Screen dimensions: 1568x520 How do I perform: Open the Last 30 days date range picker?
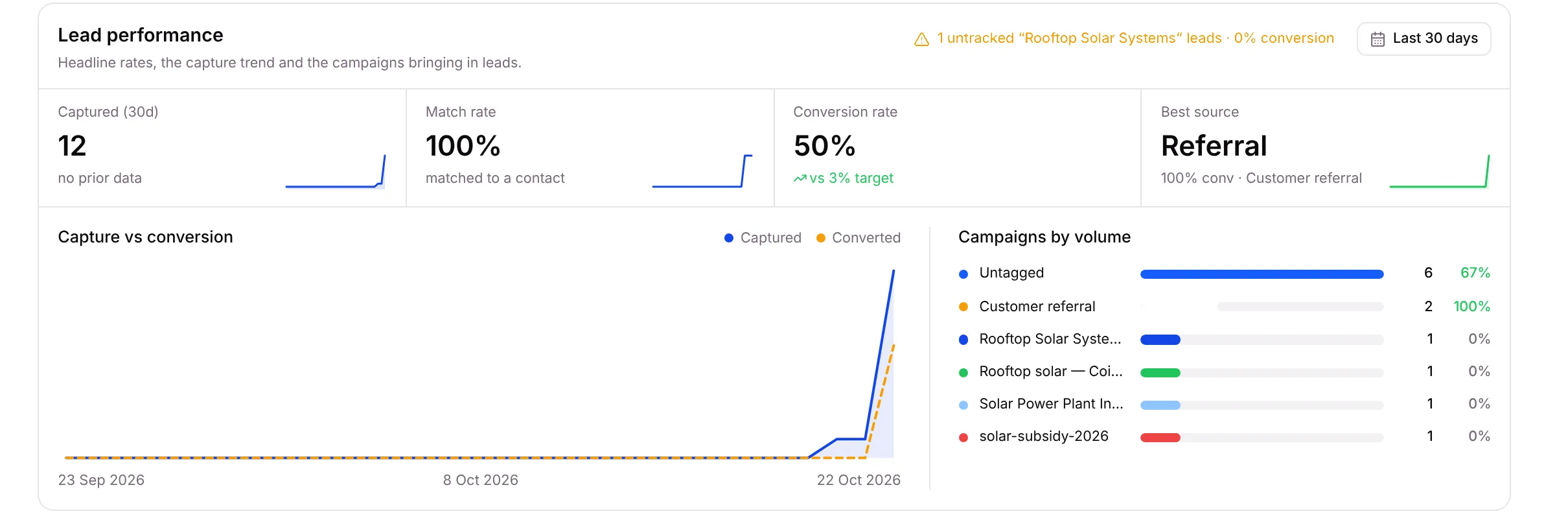tap(1424, 39)
